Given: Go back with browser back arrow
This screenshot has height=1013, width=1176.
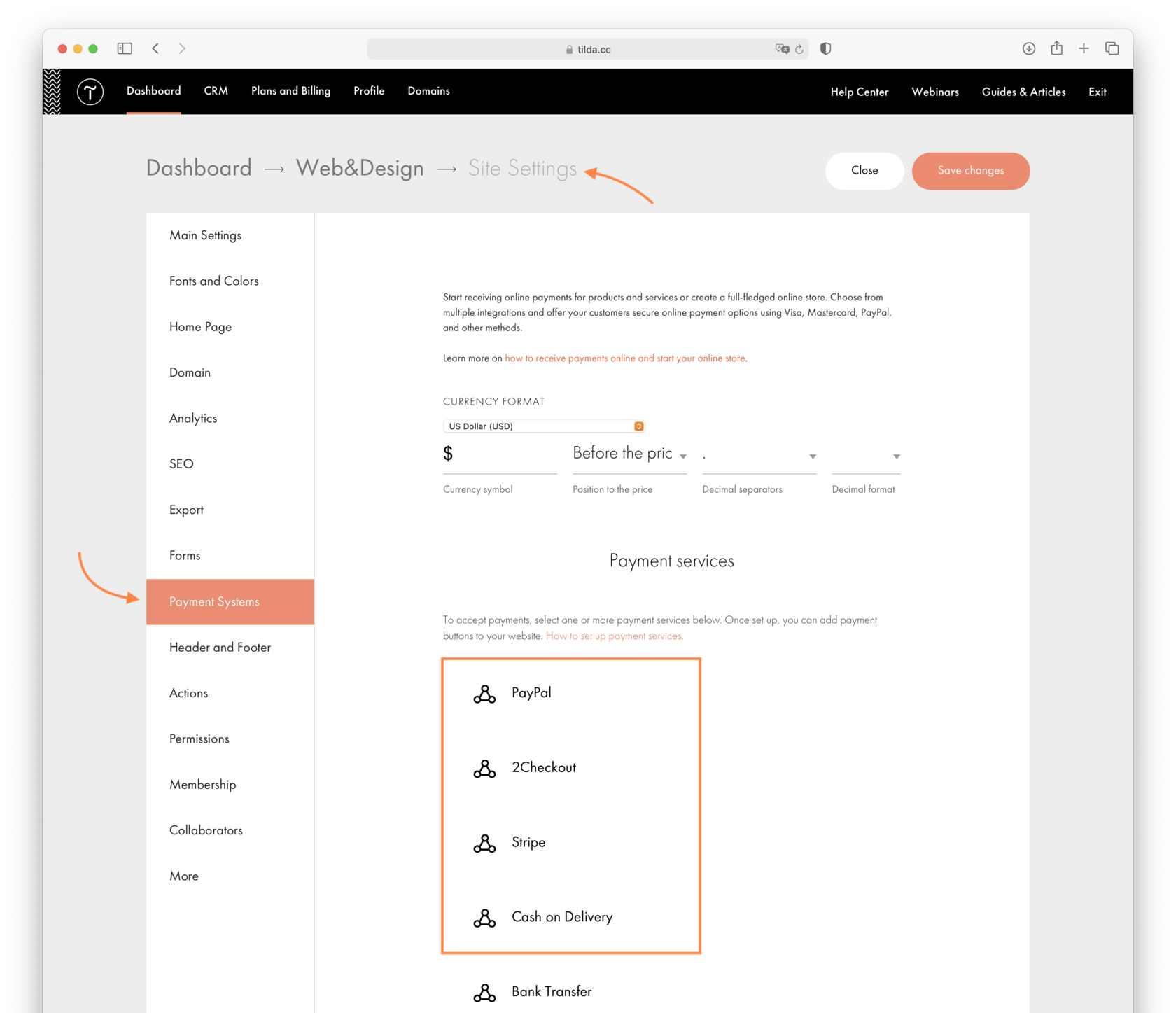Looking at the screenshot, I should pyautogui.click(x=155, y=48).
